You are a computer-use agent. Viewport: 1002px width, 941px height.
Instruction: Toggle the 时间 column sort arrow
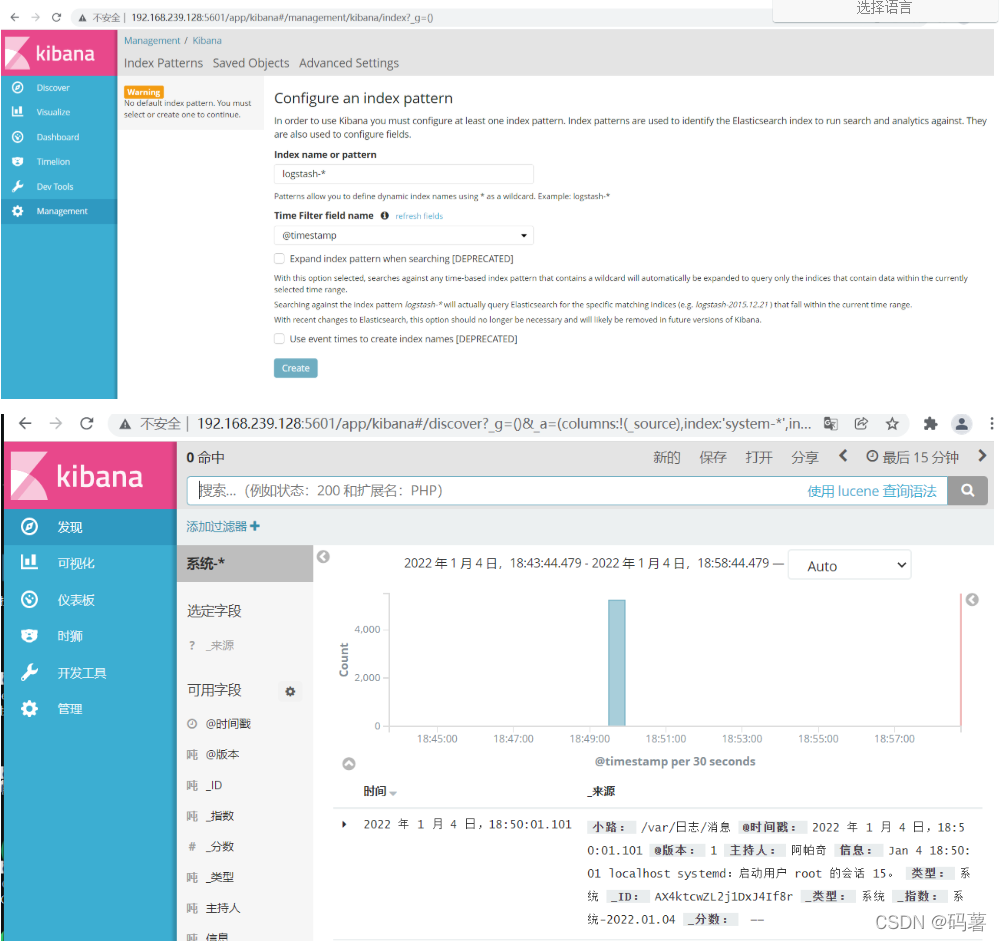(393, 793)
